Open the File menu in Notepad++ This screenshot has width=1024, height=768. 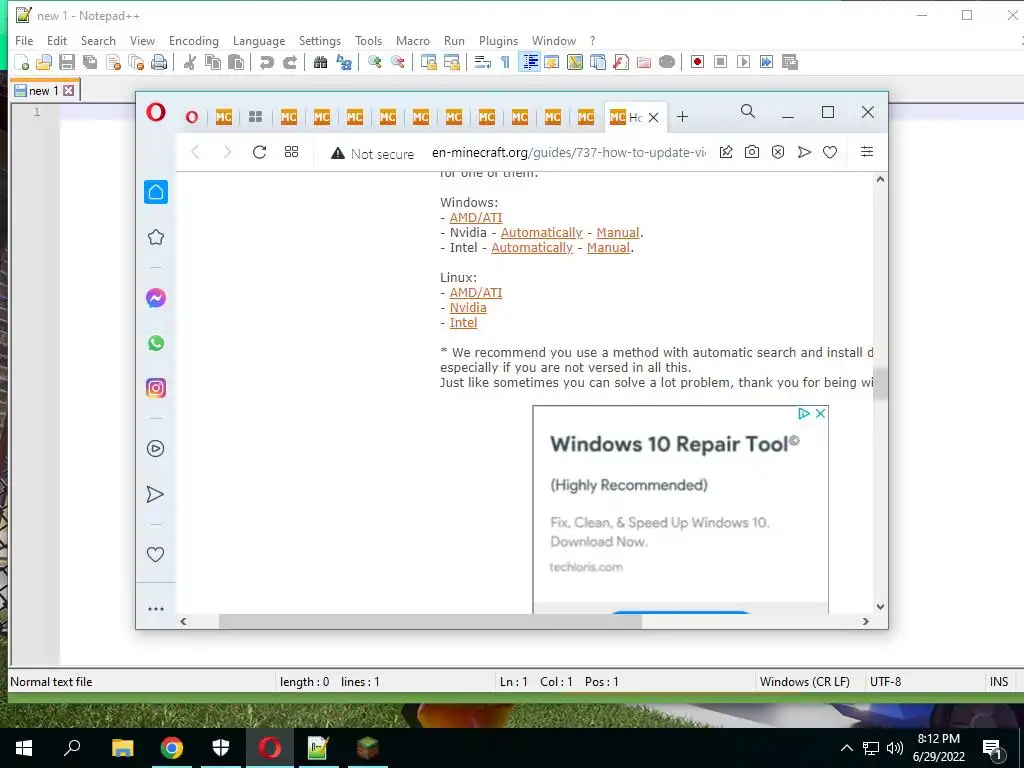tap(24, 40)
